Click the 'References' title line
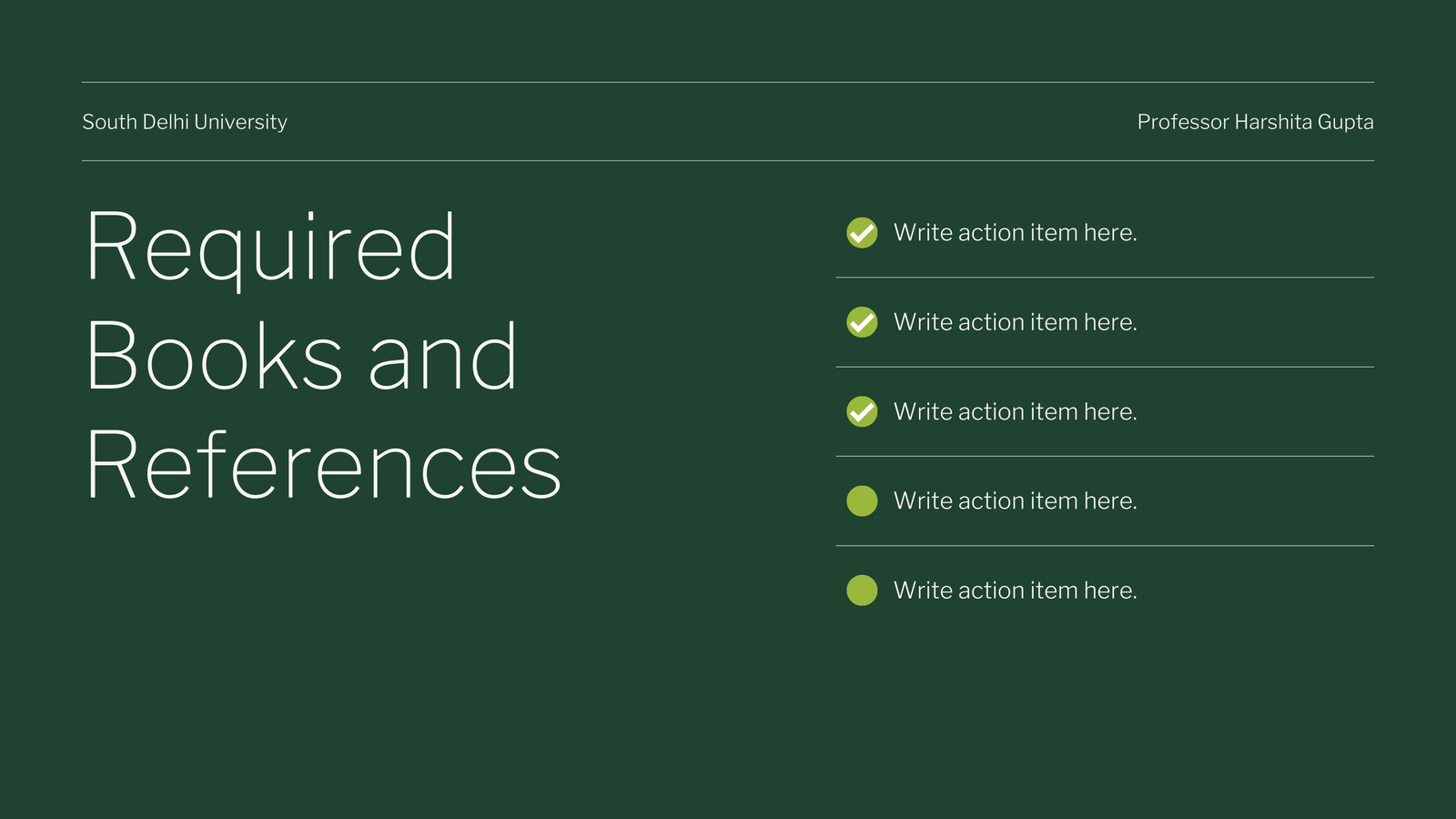Viewport: 1456px width, 819px height. pos(324,465)
